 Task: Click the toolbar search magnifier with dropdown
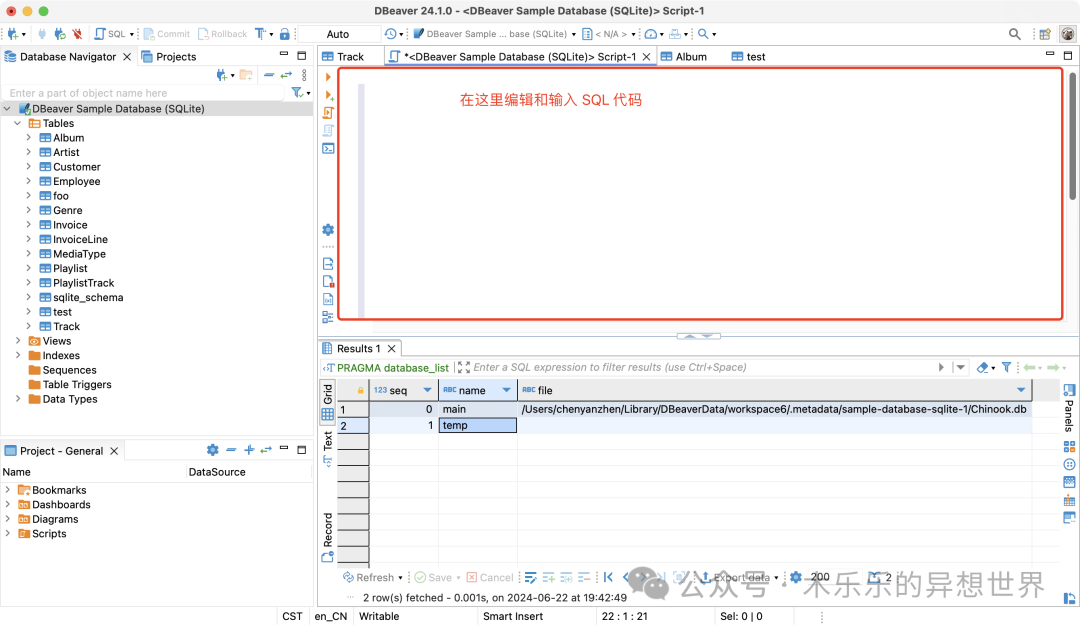point(703,34)
